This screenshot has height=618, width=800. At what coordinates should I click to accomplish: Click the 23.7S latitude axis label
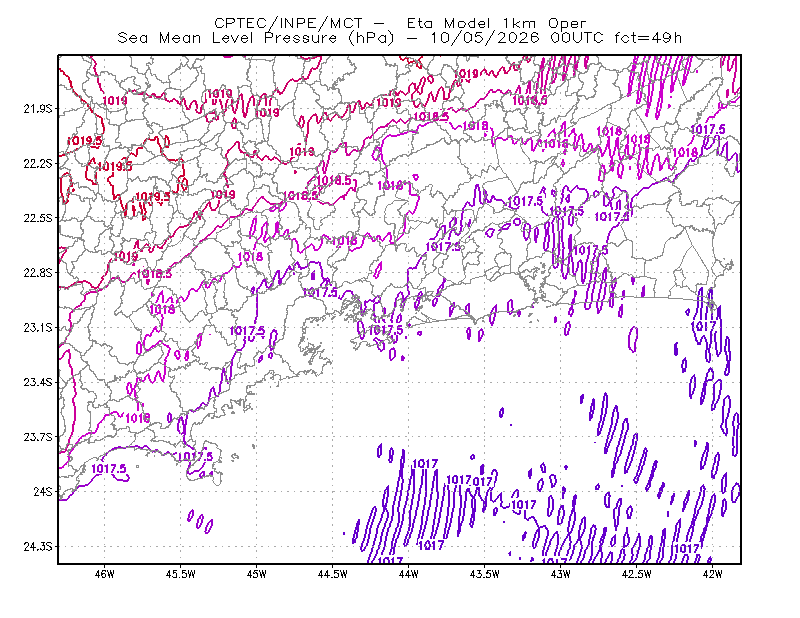coord(38,437)
